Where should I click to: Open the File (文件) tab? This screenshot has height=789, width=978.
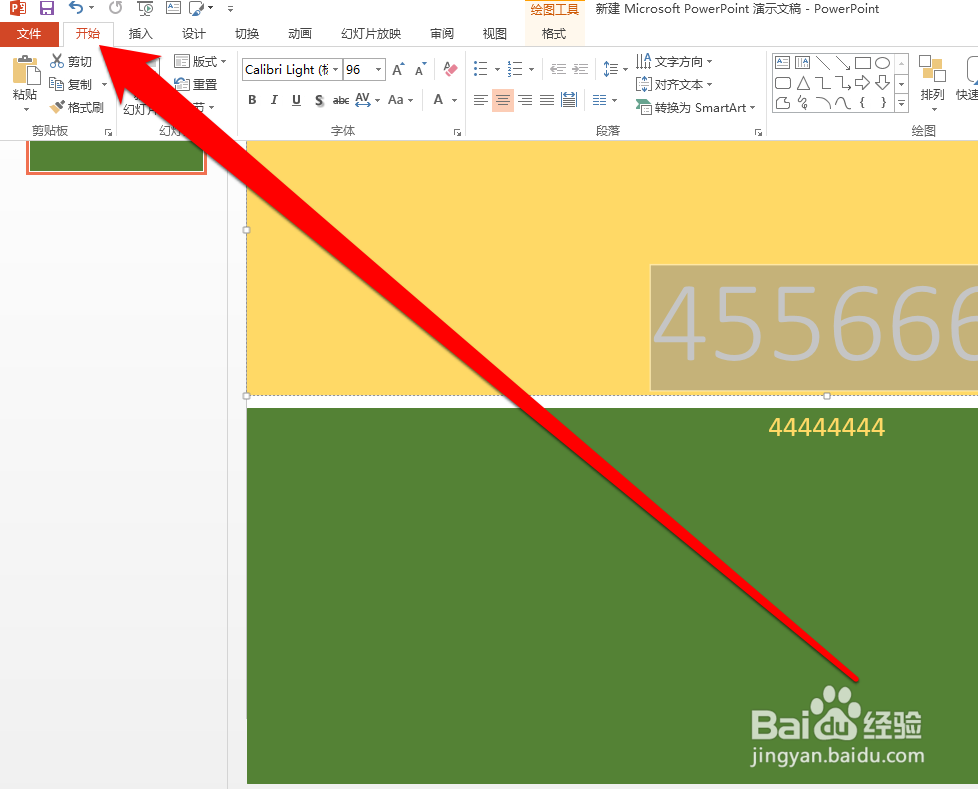pos(29,34)
